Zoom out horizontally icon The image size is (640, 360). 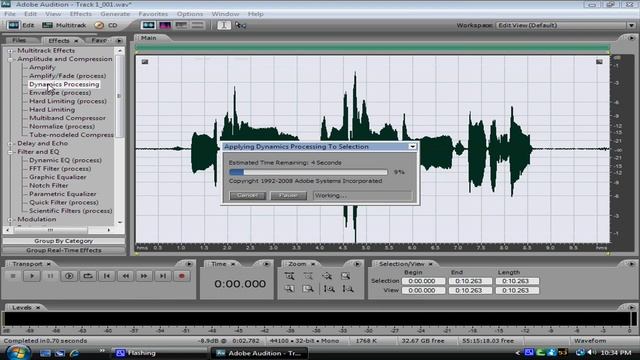pyautogui.click(x=308, y=276)
